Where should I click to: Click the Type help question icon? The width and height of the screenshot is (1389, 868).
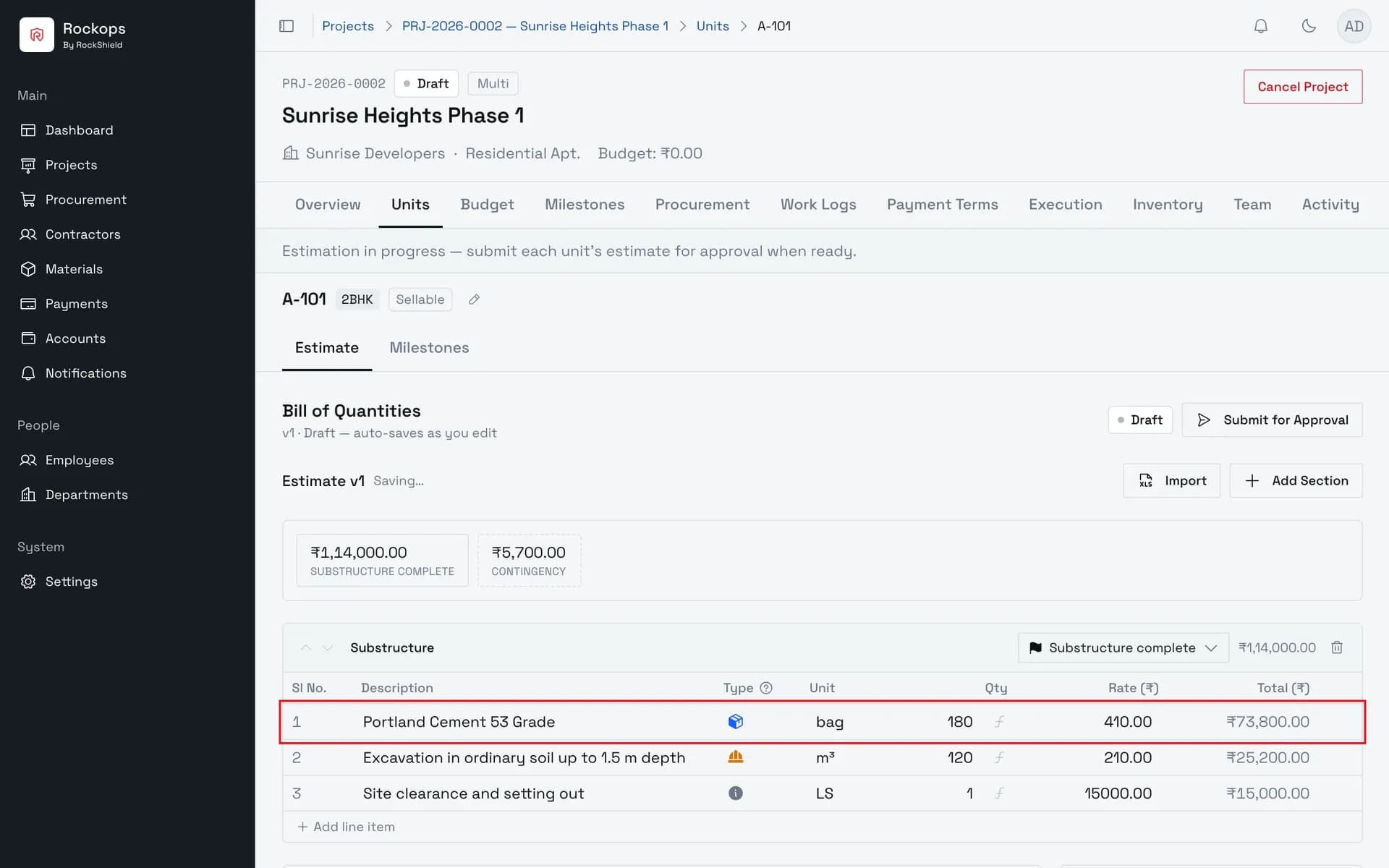pyautogui.click(x=766, y=688)
